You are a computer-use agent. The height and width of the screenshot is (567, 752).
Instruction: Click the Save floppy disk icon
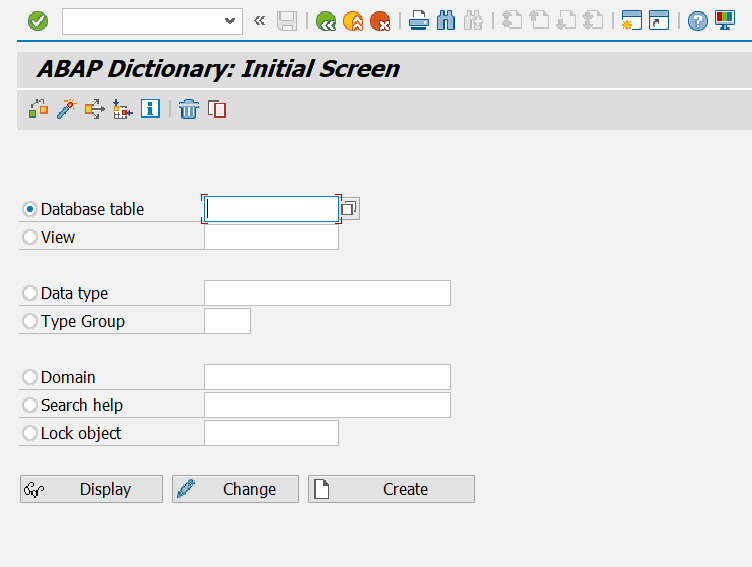(x=287, y=21)
